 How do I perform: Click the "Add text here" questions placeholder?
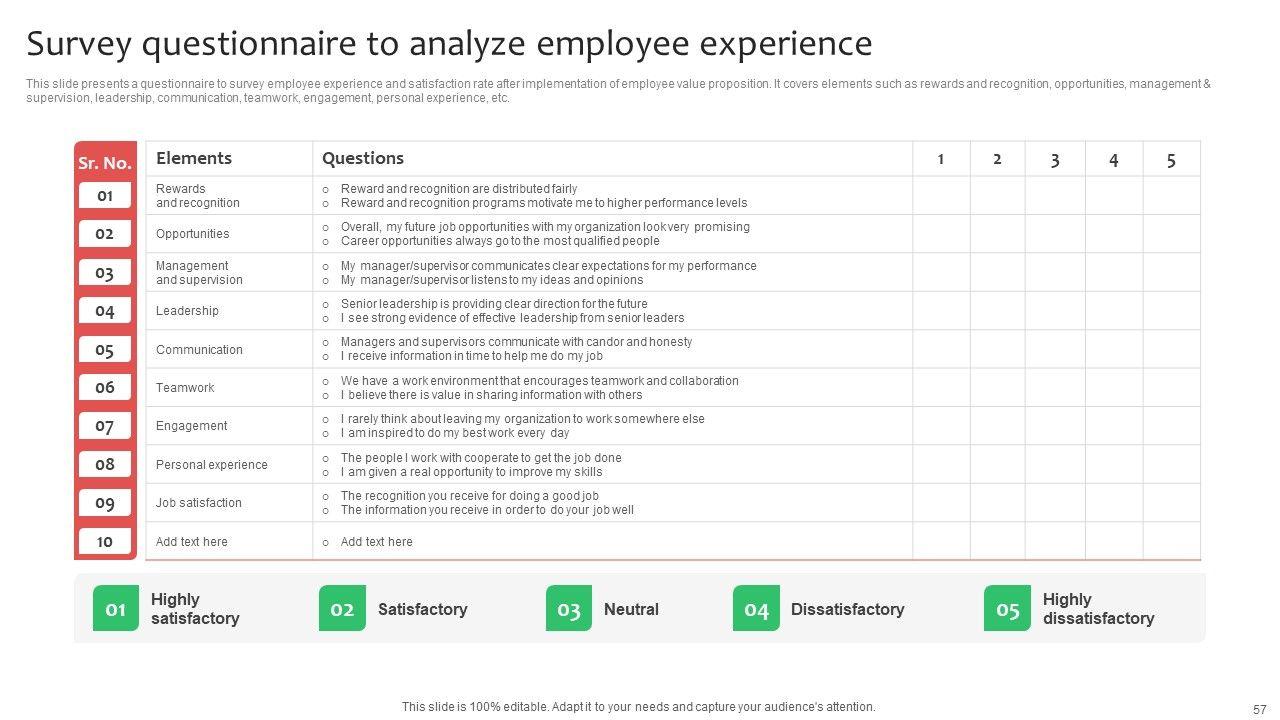(x=376, y=542)
